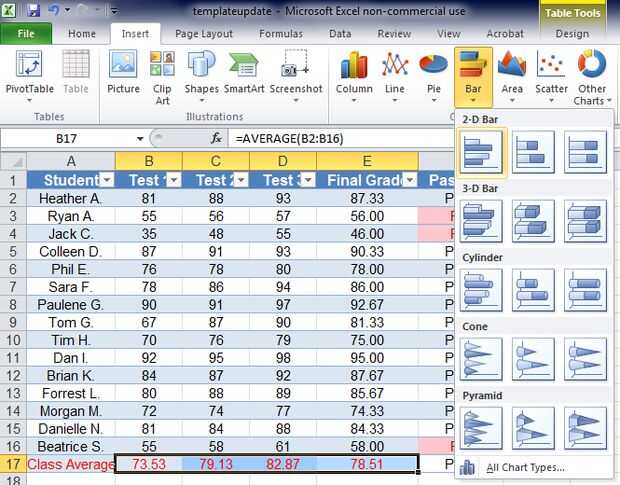Switch to the Page Layout tab
Screen dimensions: 620x485
(204, 34)
